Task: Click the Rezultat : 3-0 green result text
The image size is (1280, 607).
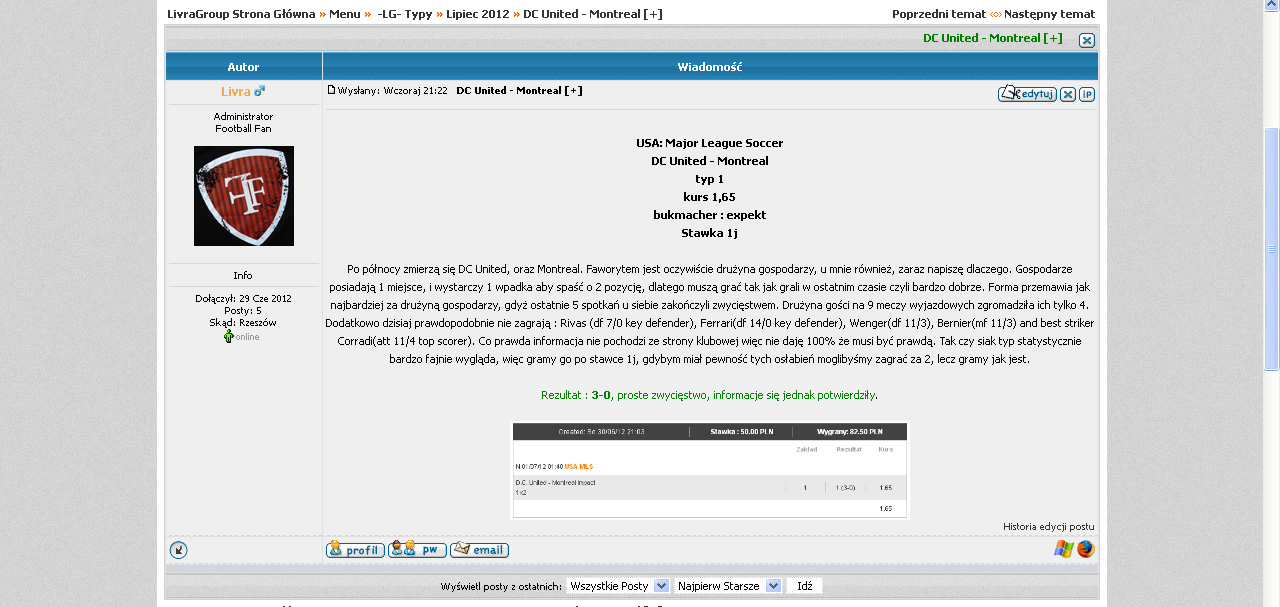Action: point(710,395)
